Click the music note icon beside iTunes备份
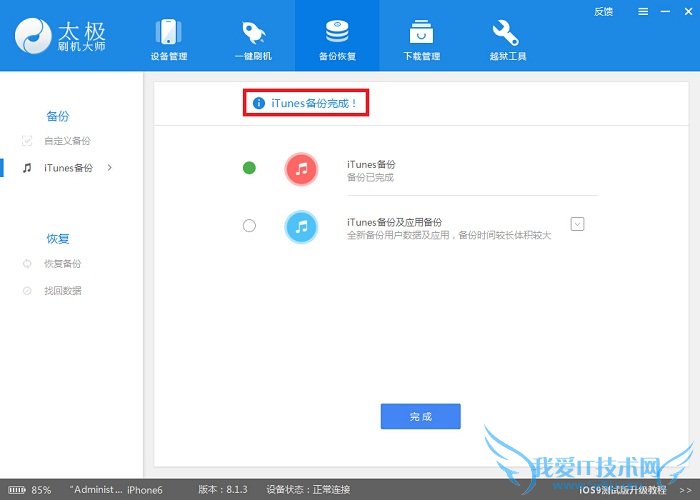Image resolution: width=700 pixels, height=500 pixels. pyautogui.click(x=27, y=168)
